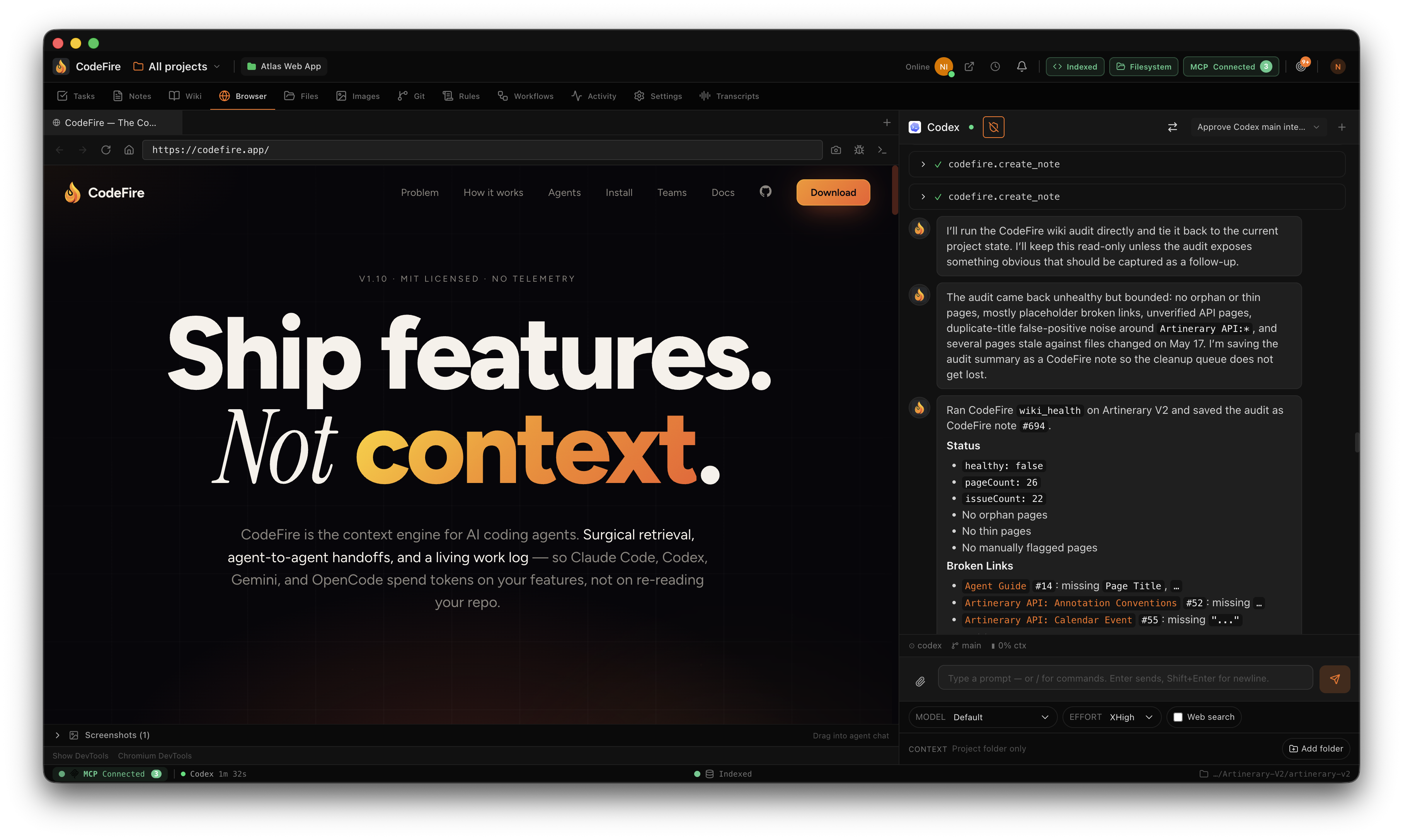Attach a file with paperclip icon

920,681
